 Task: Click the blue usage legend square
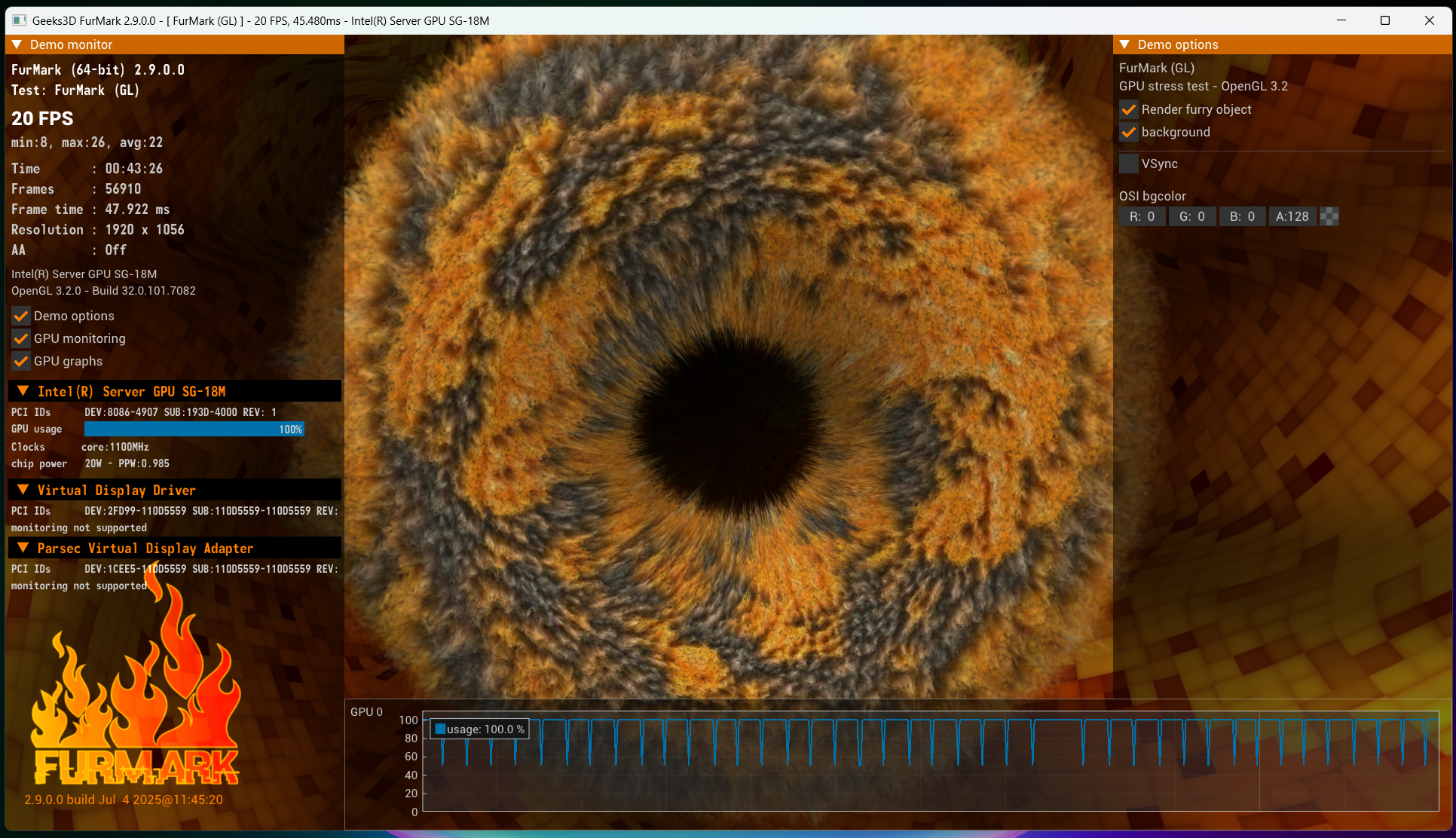[x=441, y=729]
